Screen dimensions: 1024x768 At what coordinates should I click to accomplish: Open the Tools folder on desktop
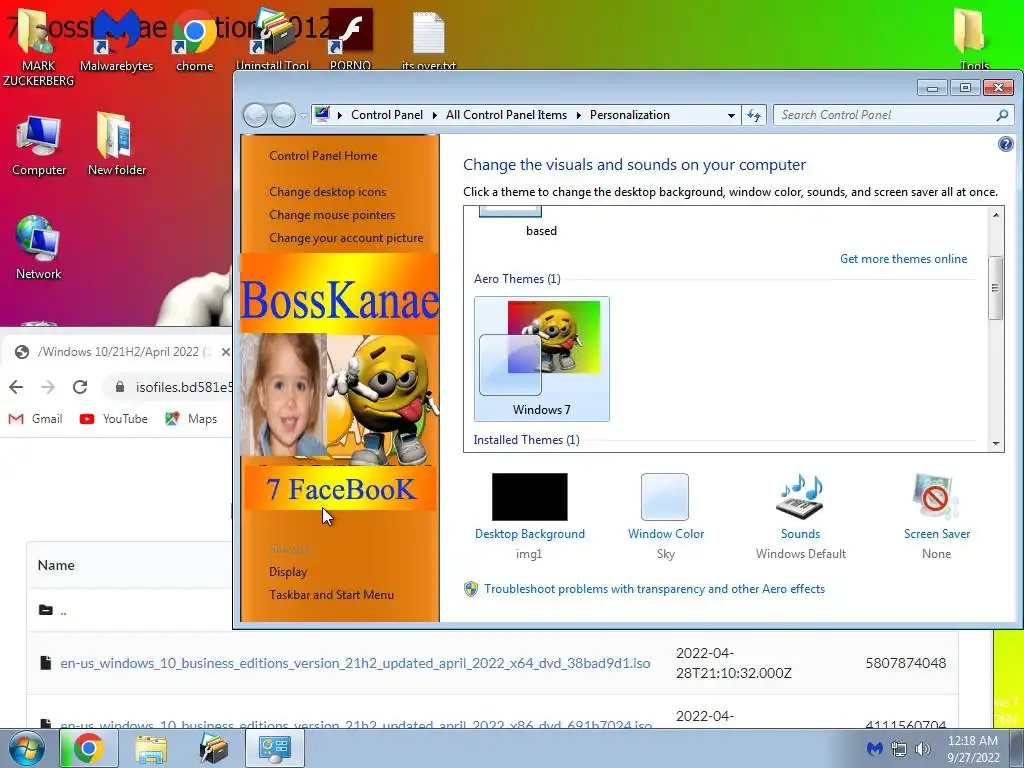pos(973,39)
